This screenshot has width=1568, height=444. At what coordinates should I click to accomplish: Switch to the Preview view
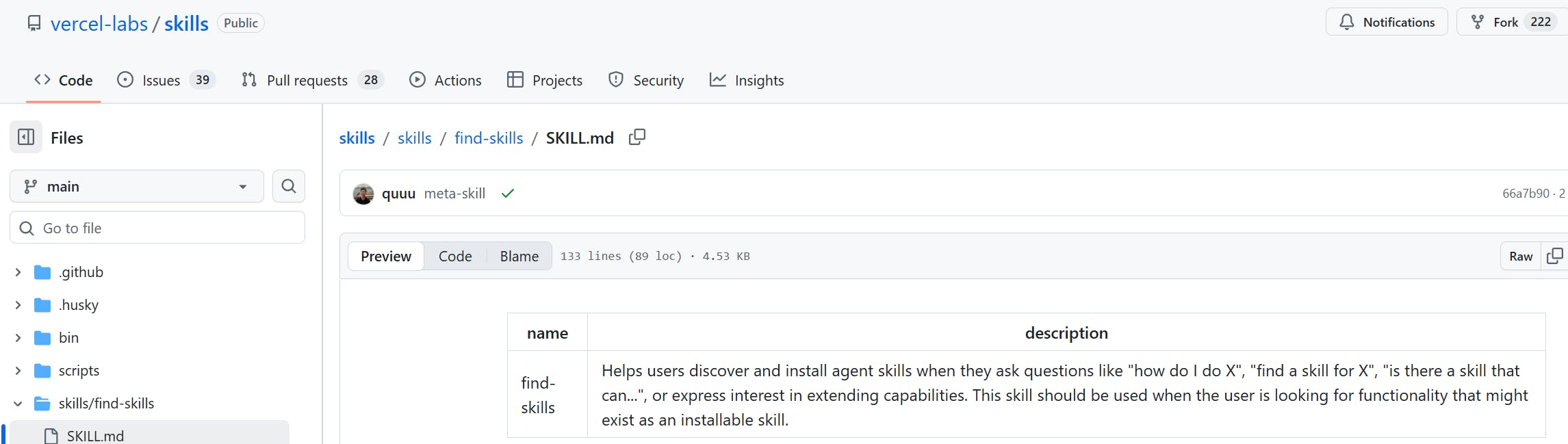point(386,256)
